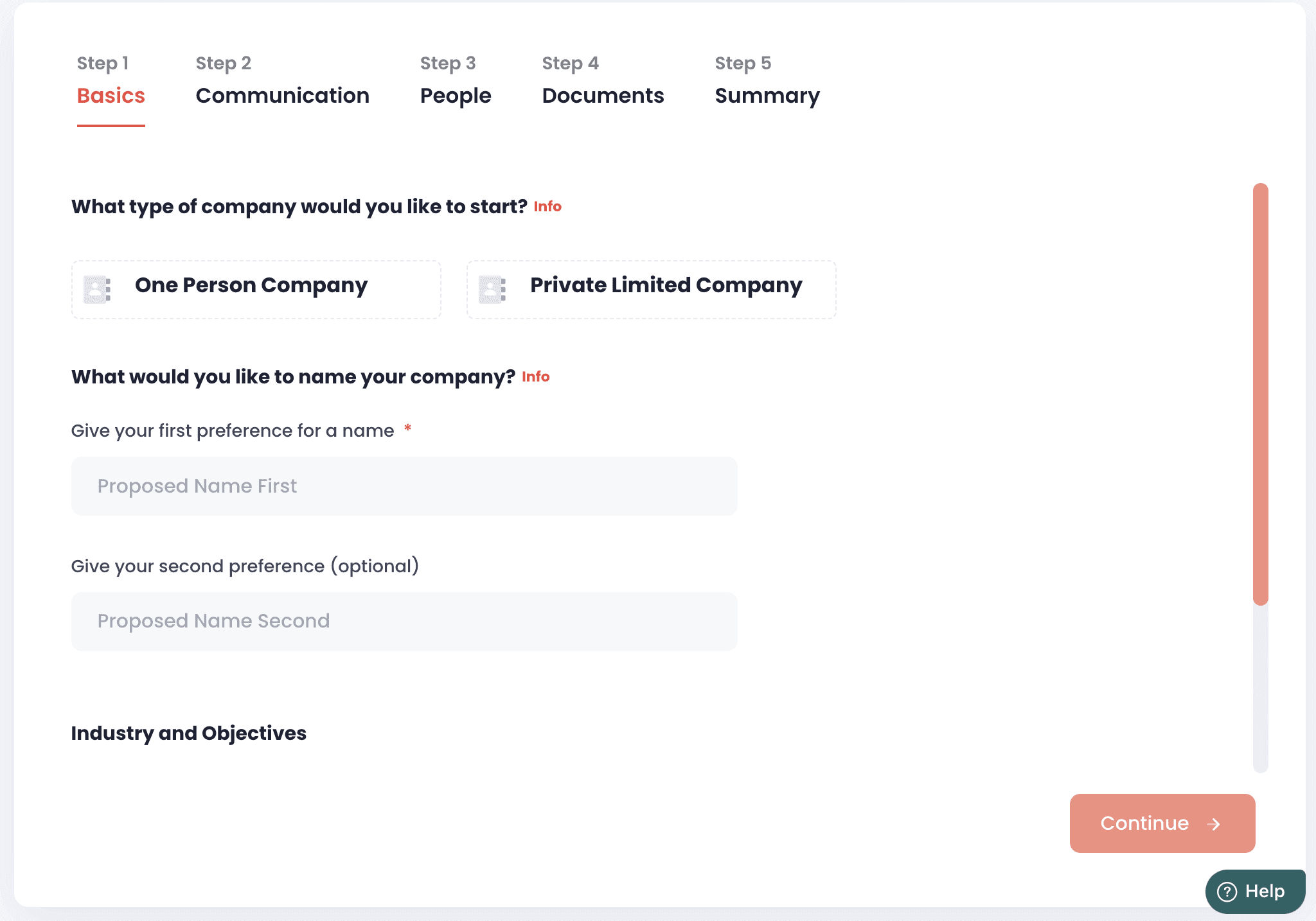Open the Help widget
Viewport: 1316px width, 921px height.
pyautogui.click(x=1255, y=891)
